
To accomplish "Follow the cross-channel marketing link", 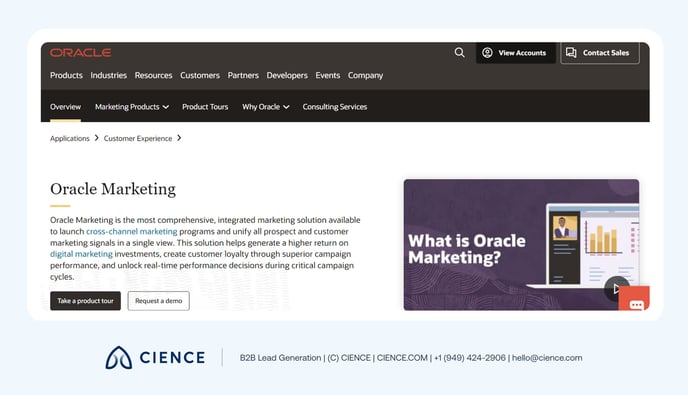I will click(x=132, y=231).
